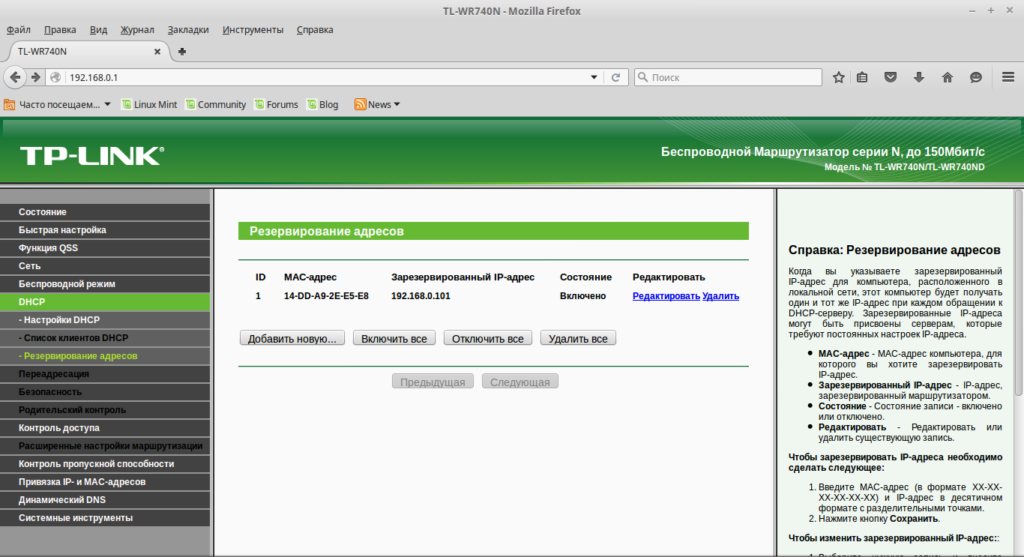
Task: Open Переадресация in sidebar
Action: pyautogui.click(x=105, y=374)
